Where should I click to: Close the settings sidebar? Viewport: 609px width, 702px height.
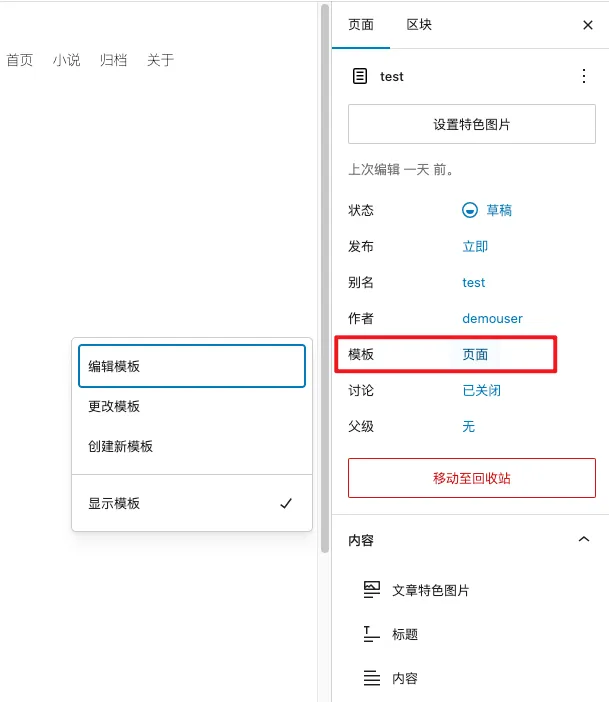coord(588,25)
